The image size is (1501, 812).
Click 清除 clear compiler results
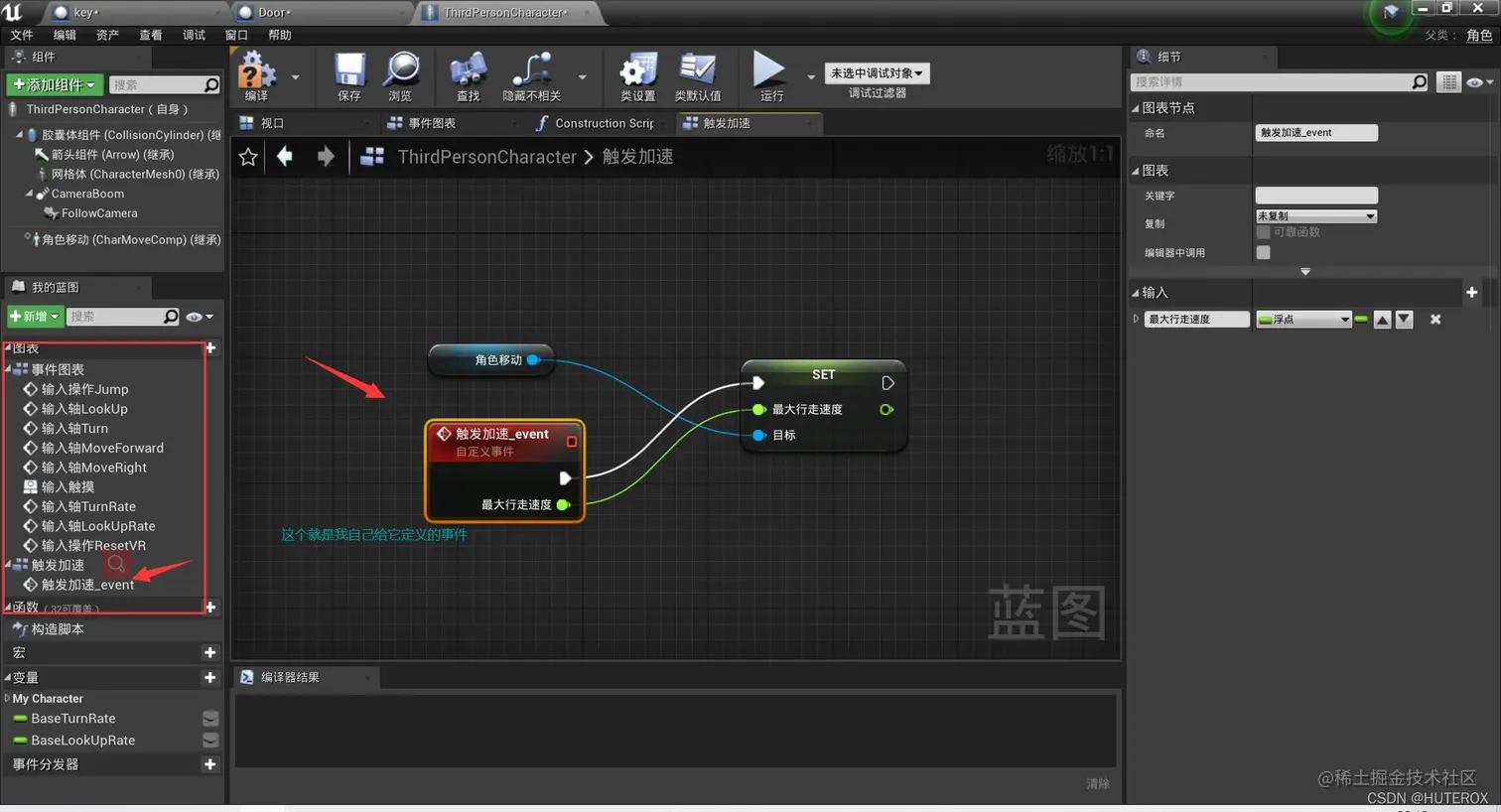(1098, 784)
